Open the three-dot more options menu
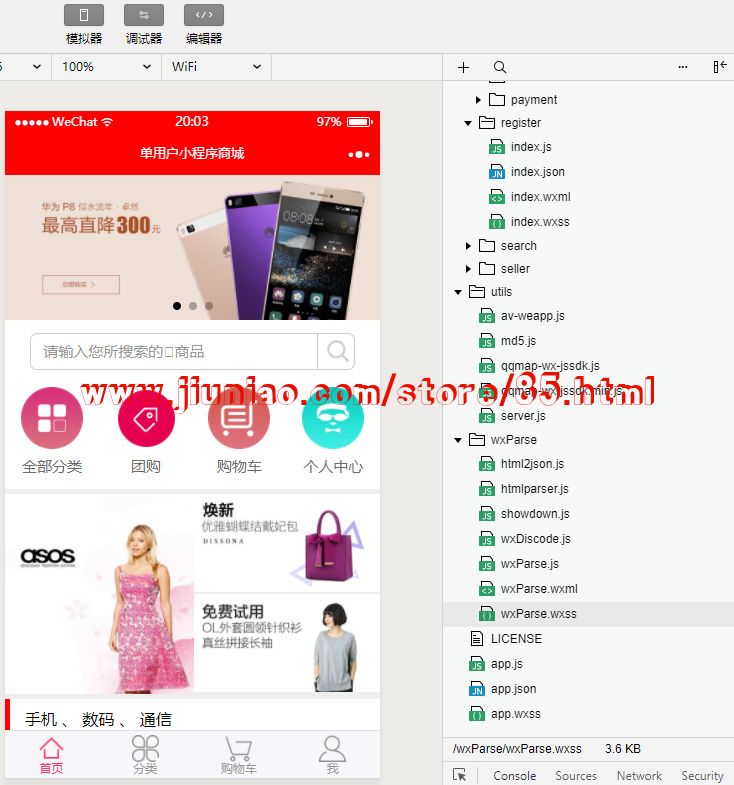The height and width of the screenshot is (785, 734). click(x=682, y=67)
